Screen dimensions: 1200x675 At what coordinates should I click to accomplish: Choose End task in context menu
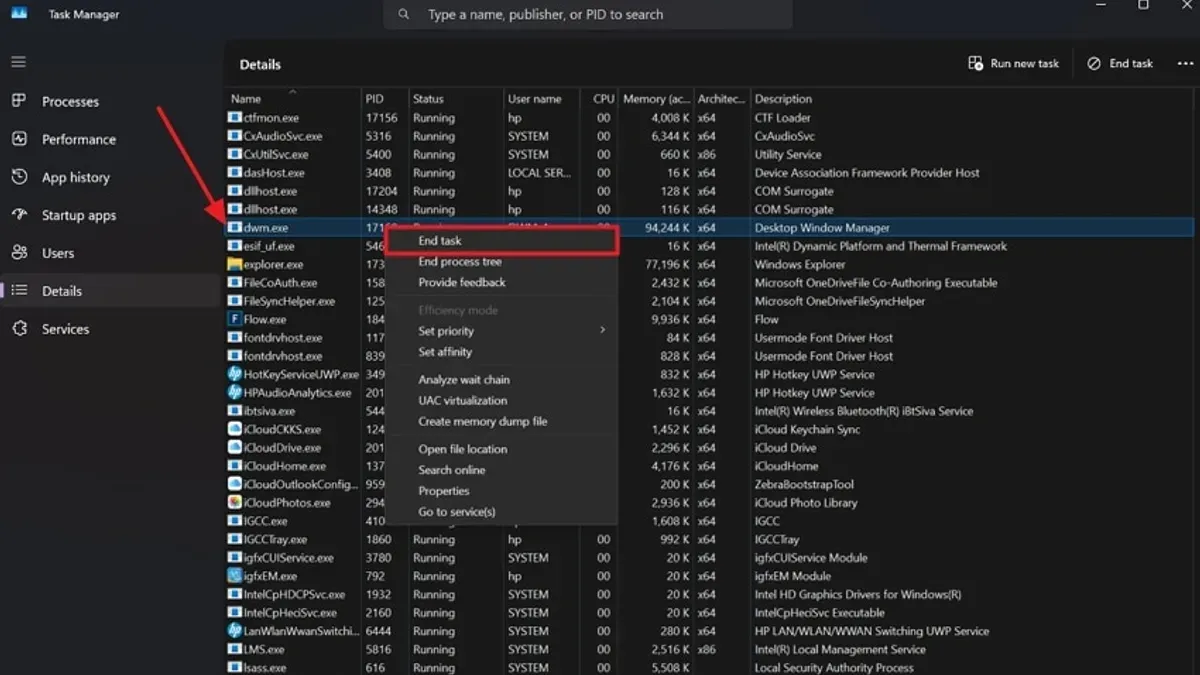coord(502,241)
